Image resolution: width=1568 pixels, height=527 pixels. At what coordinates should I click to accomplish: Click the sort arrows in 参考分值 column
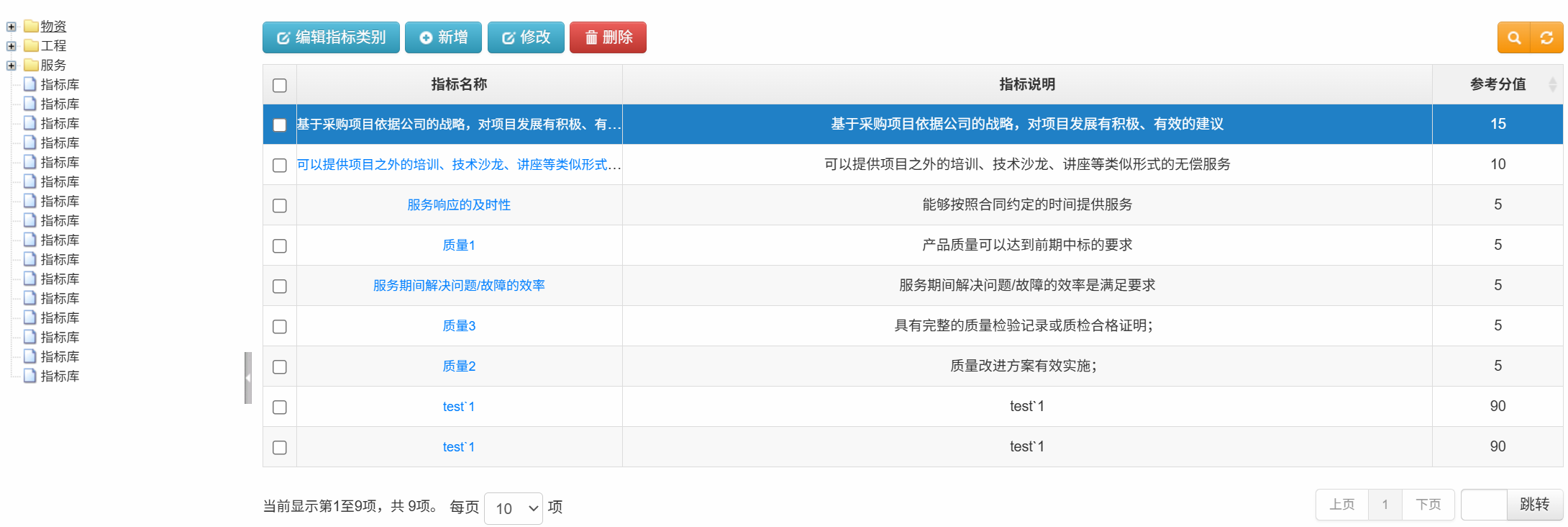(1552, 85)
